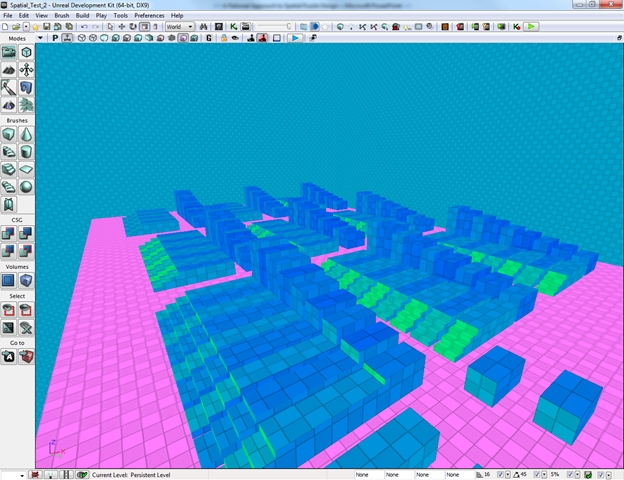Open rotation grid angle dropdown
624x480 pixels.
(x=544, y=475)
